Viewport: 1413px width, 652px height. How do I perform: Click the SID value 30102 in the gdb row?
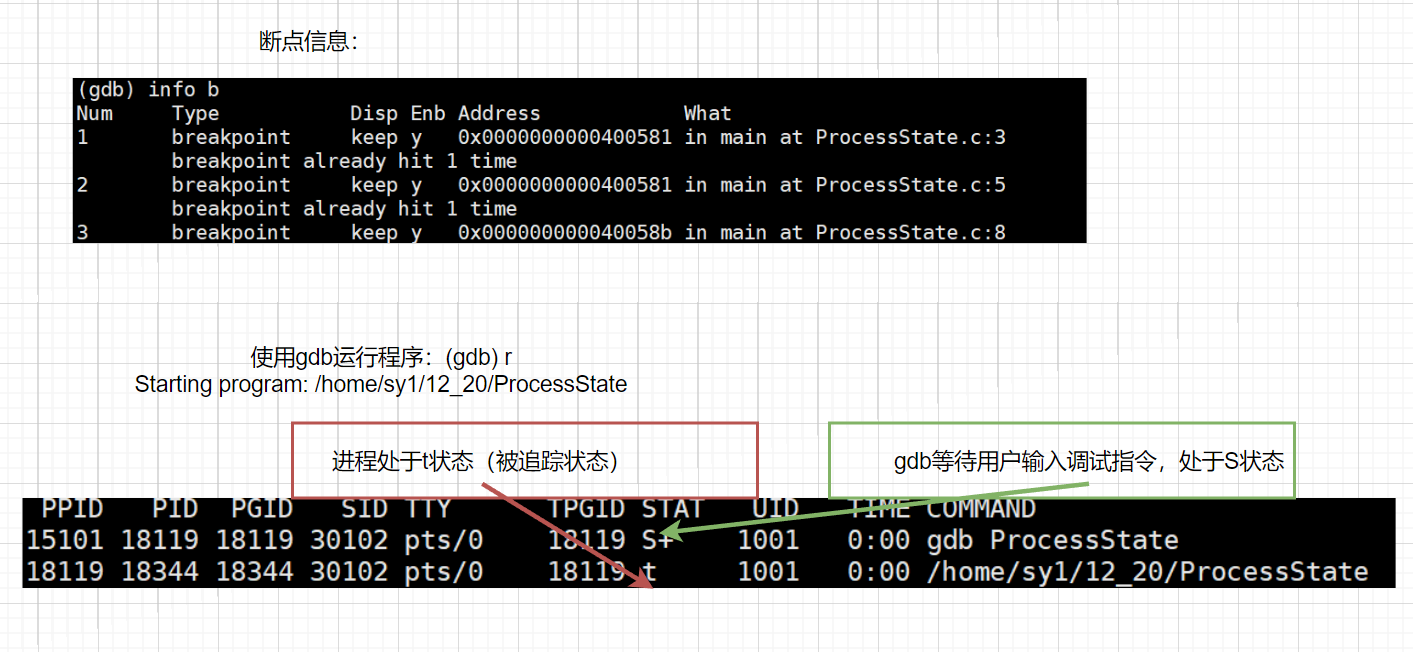(349, 541)
